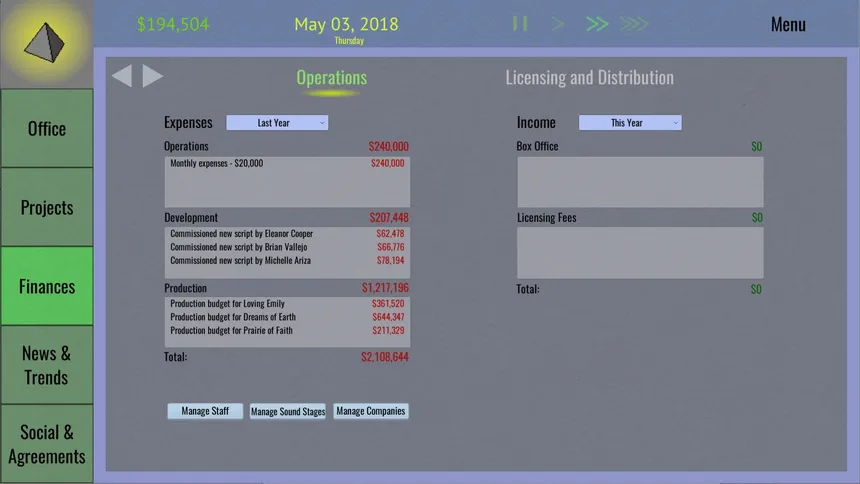Set double fast-forward speed
This screenshot has width=860, height=484.
597,24
